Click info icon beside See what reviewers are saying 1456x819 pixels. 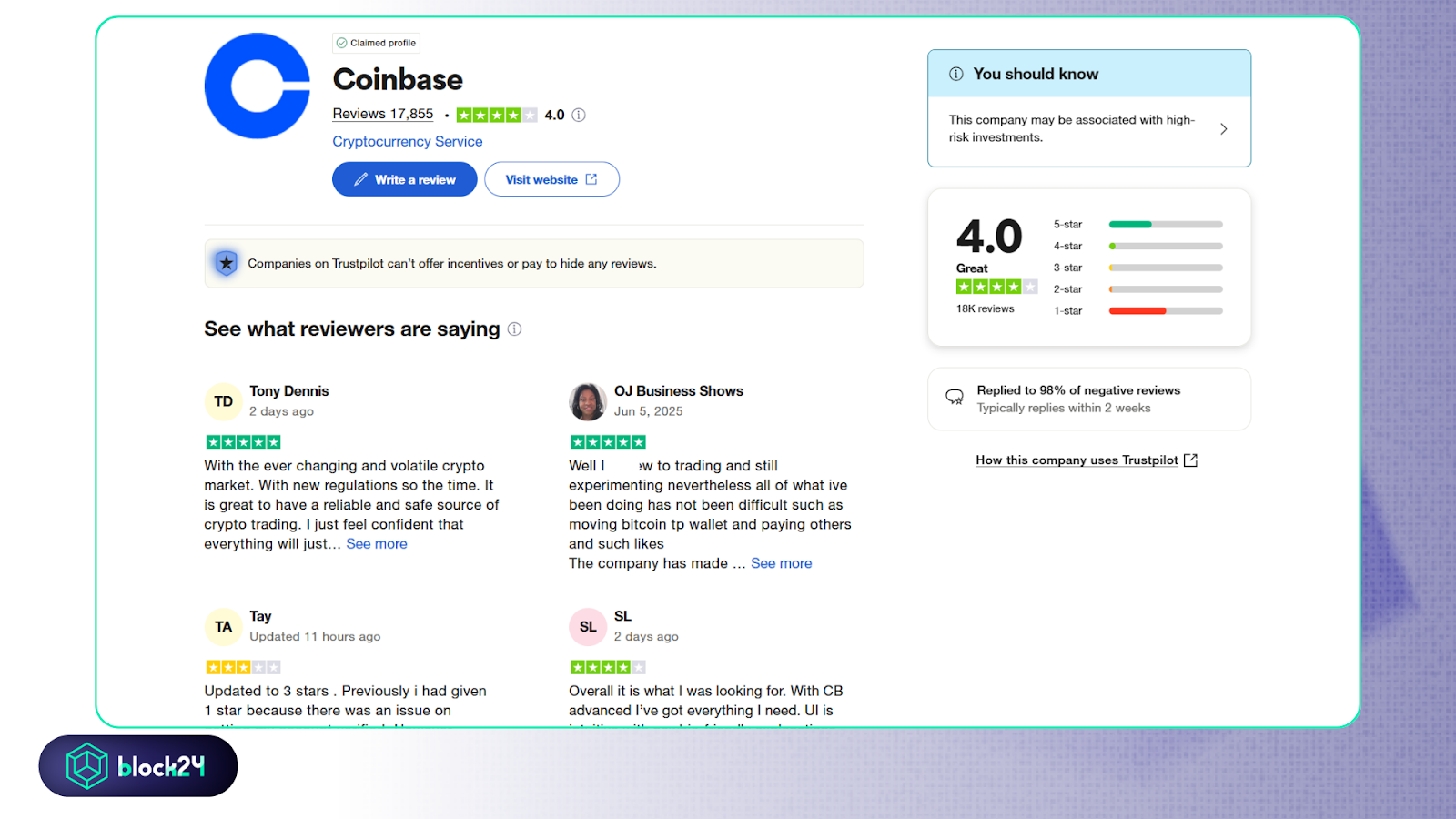(x=514, y=329)
